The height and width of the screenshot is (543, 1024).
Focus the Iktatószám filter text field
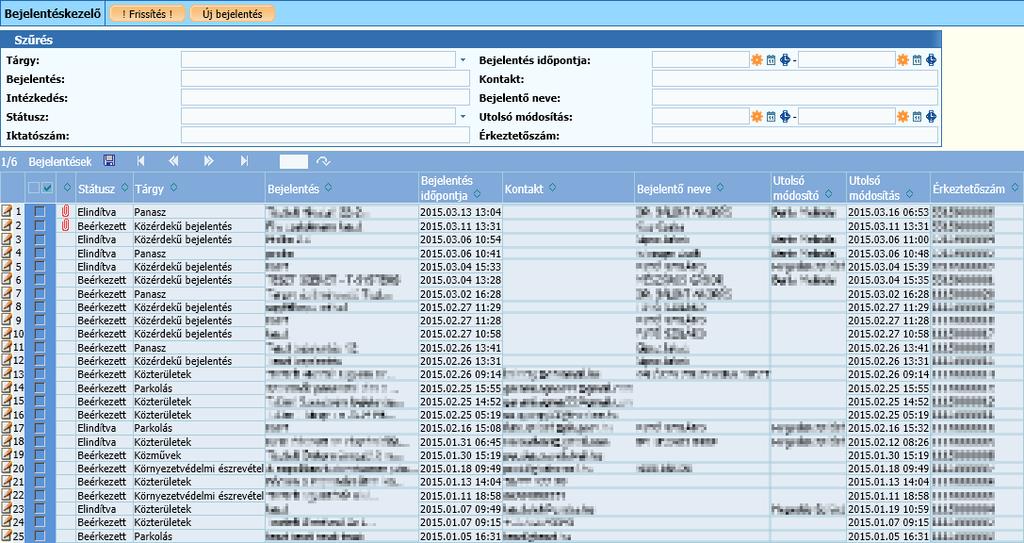point(325,136)
